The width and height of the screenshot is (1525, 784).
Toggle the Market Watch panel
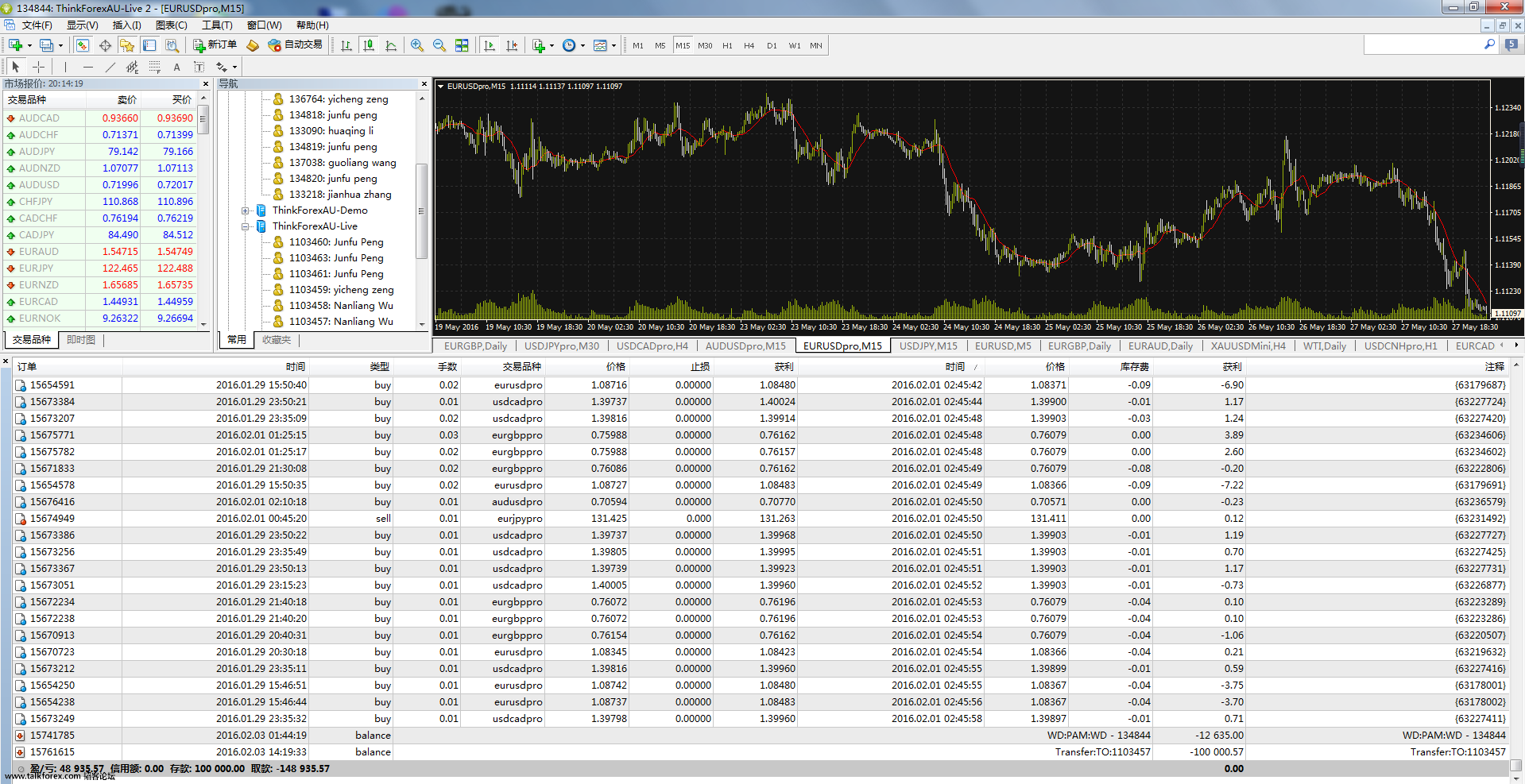tap(83, 45)
